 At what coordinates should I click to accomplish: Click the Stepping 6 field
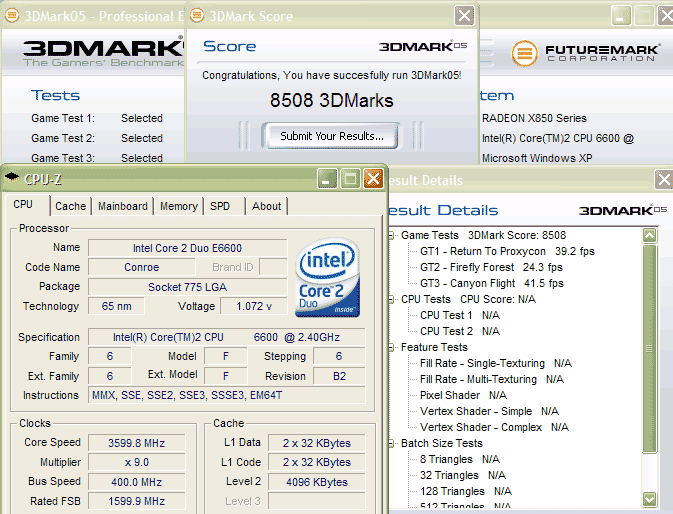tap(339, 356)
